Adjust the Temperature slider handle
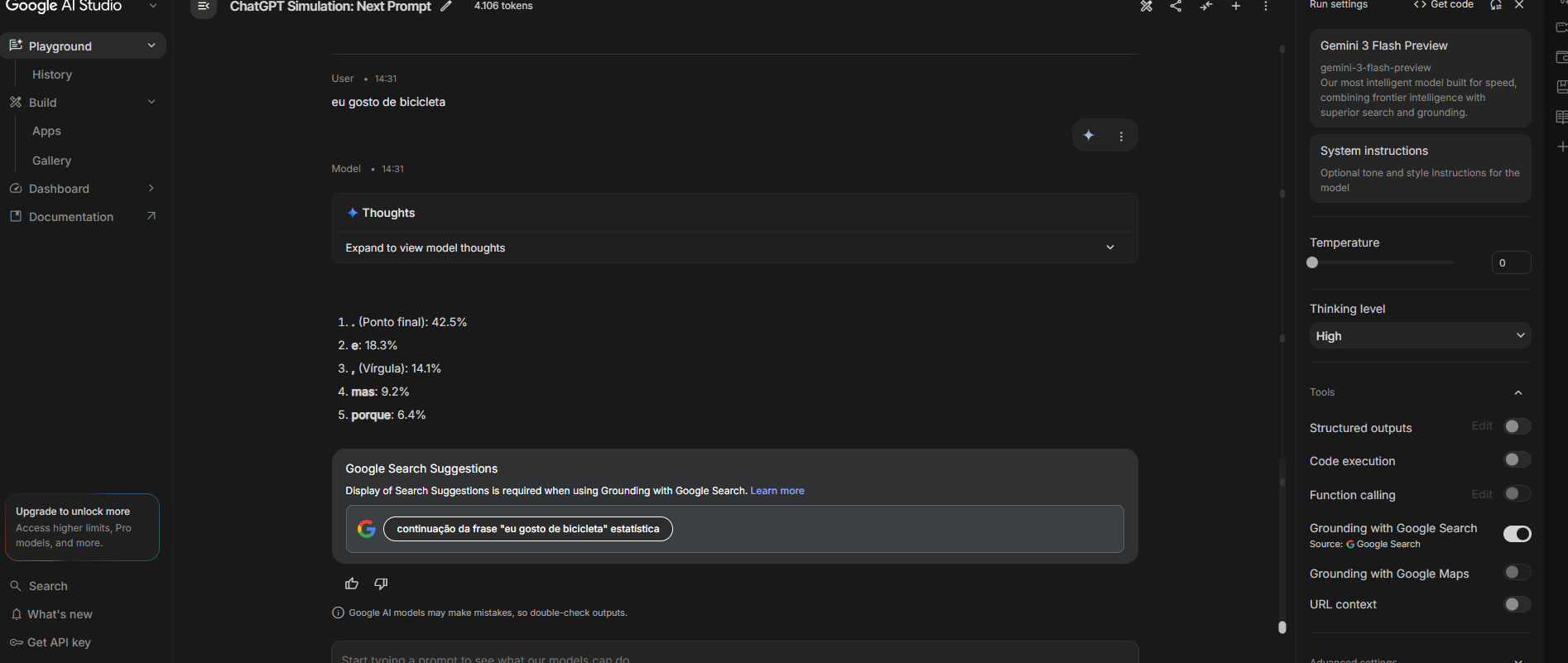The width and height of the screenshot is (1568, 663). tap(1312, 262)
